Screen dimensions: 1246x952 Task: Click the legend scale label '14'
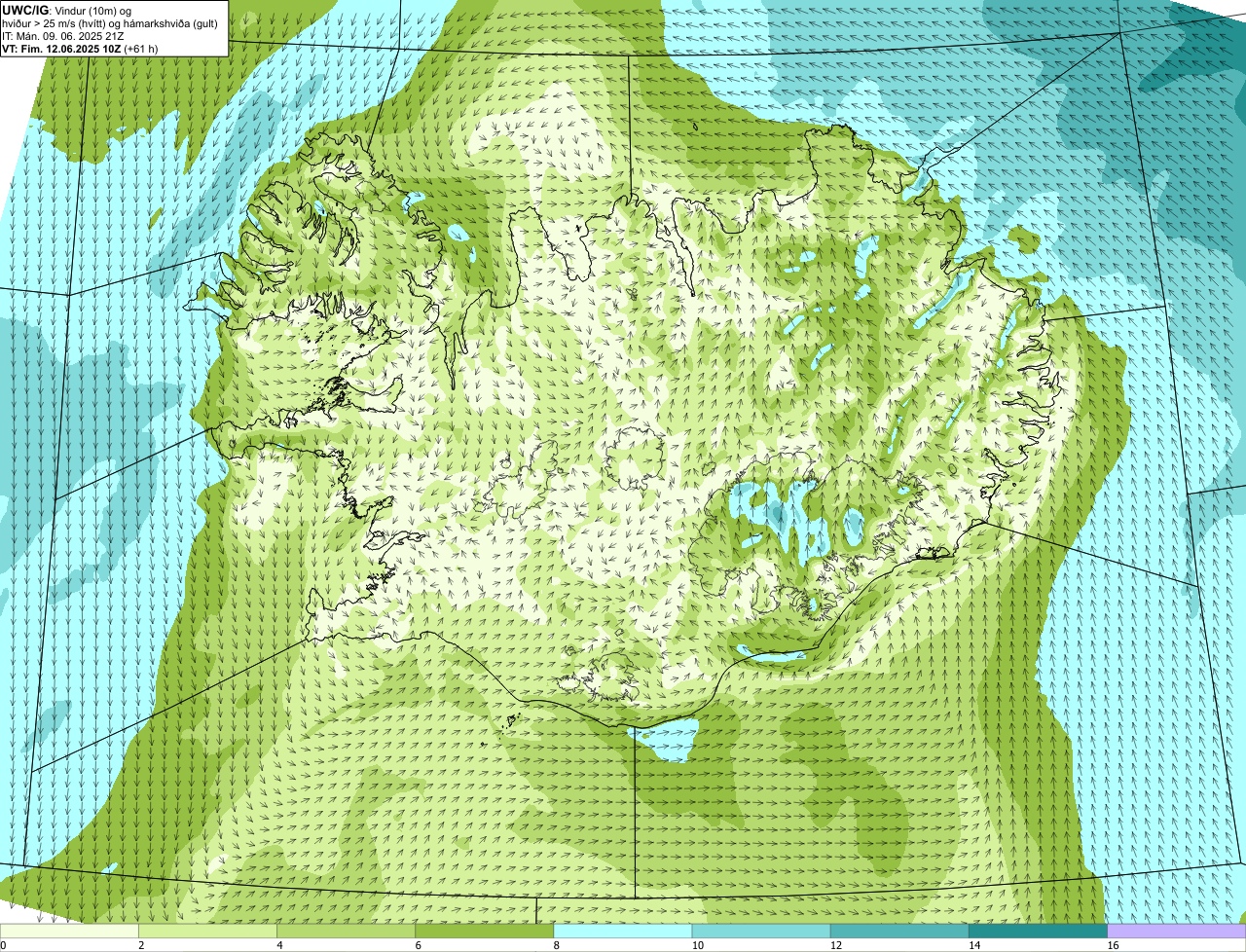(974, 945)
